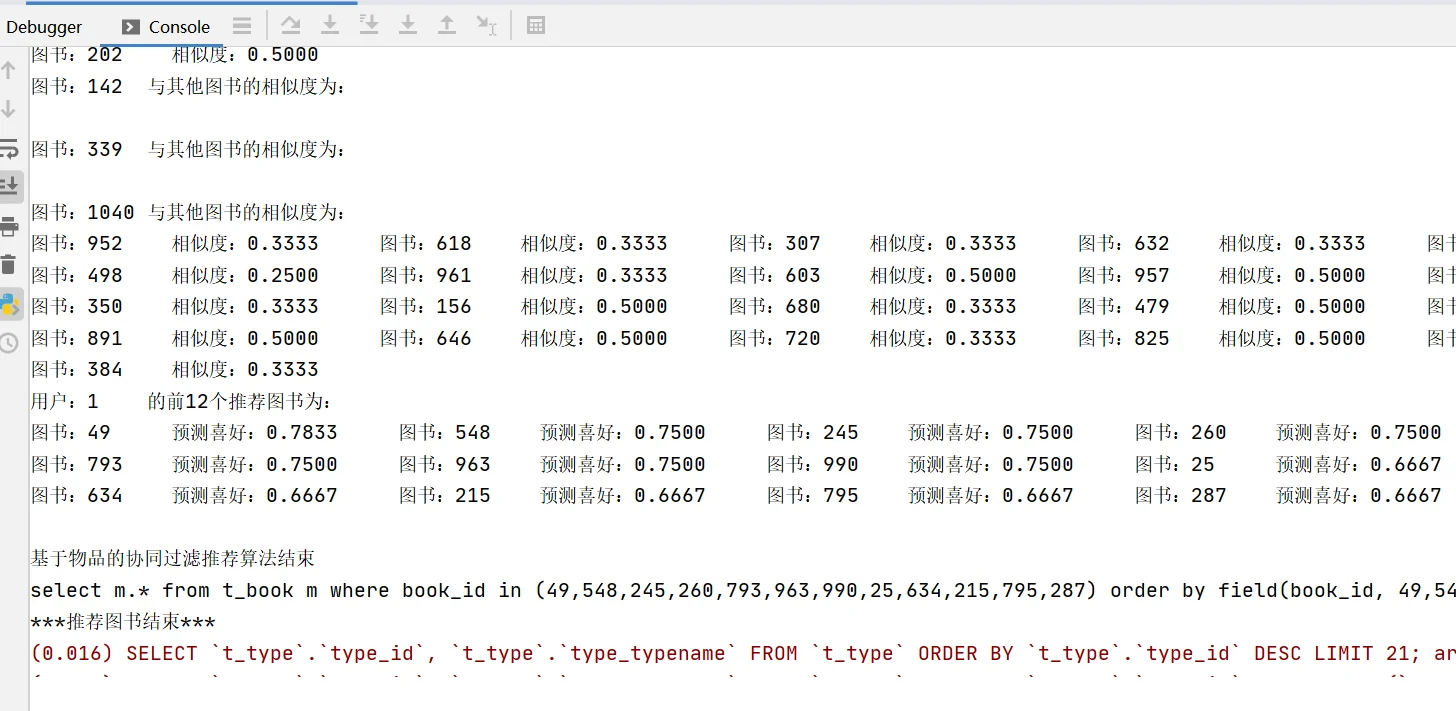
Task: Navigate up using the sidebar up arrow
Action: (x=10, y=70)
